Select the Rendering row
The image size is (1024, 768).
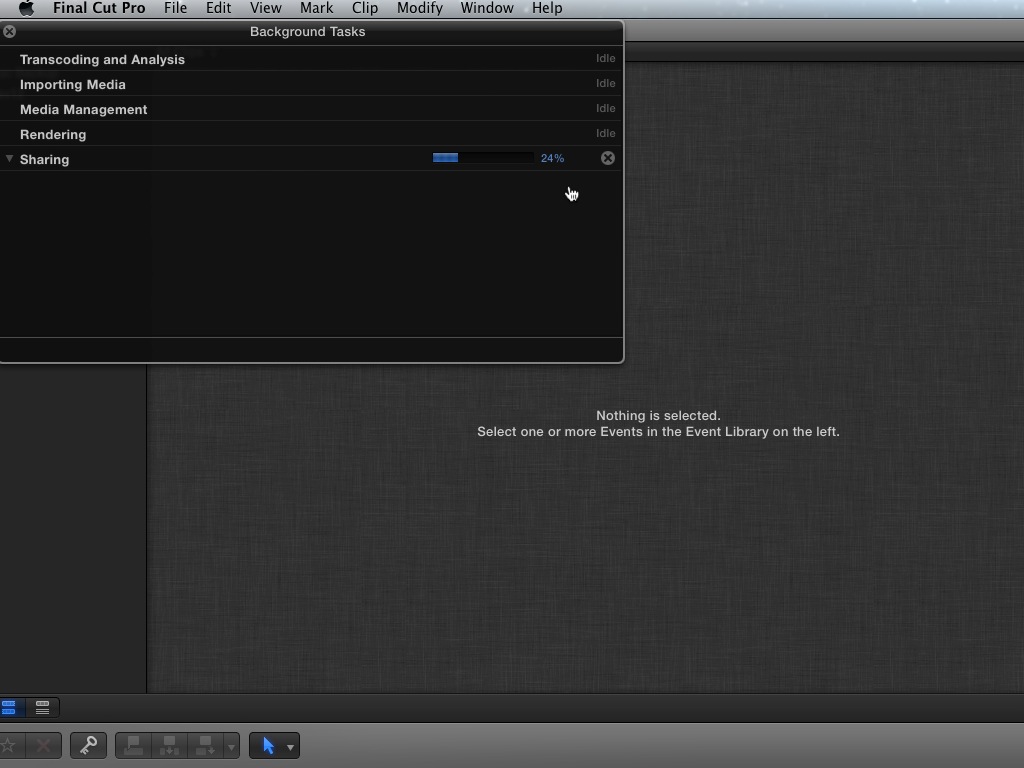tap(312, 133)
